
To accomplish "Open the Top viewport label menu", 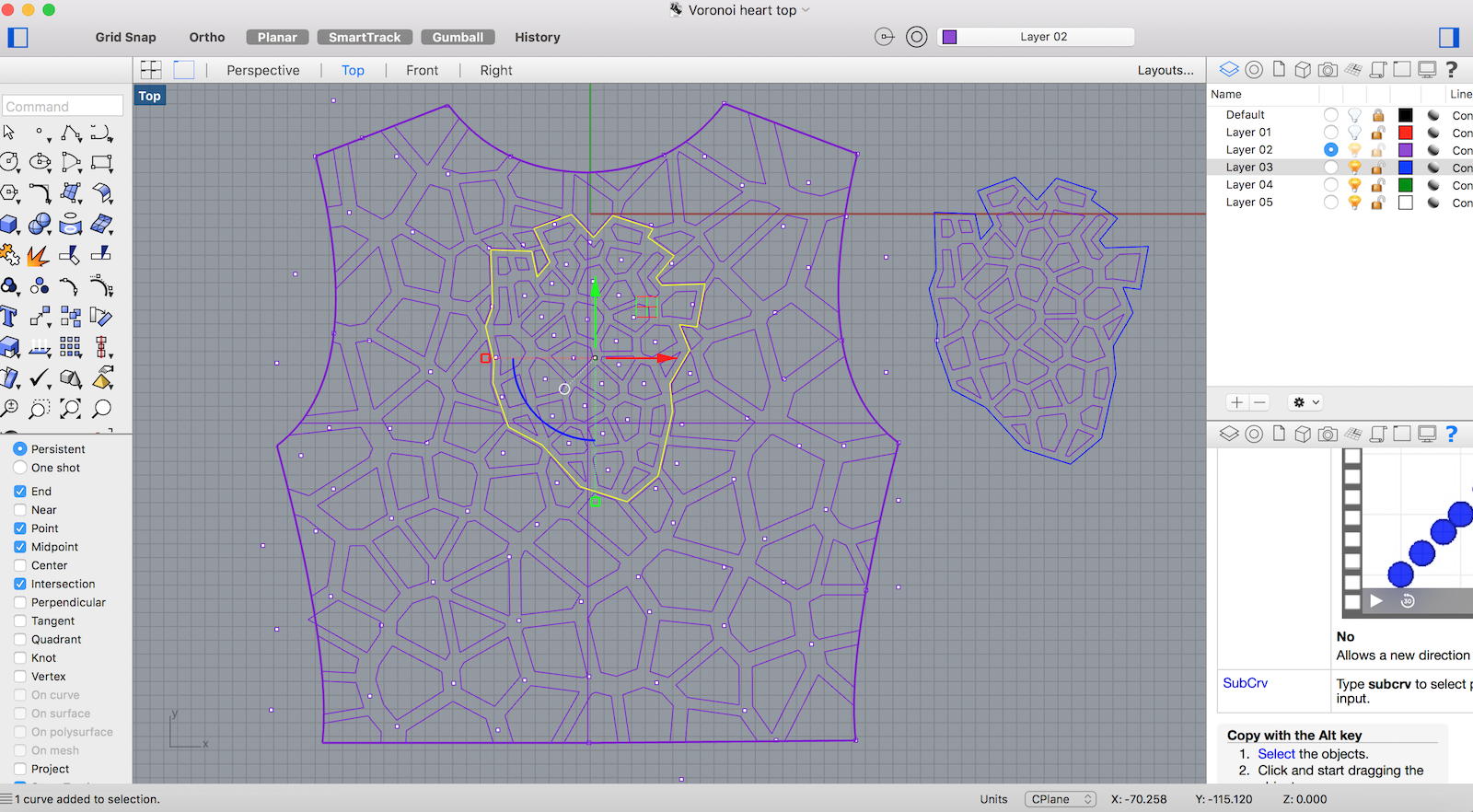I will (x=150, y=96).
